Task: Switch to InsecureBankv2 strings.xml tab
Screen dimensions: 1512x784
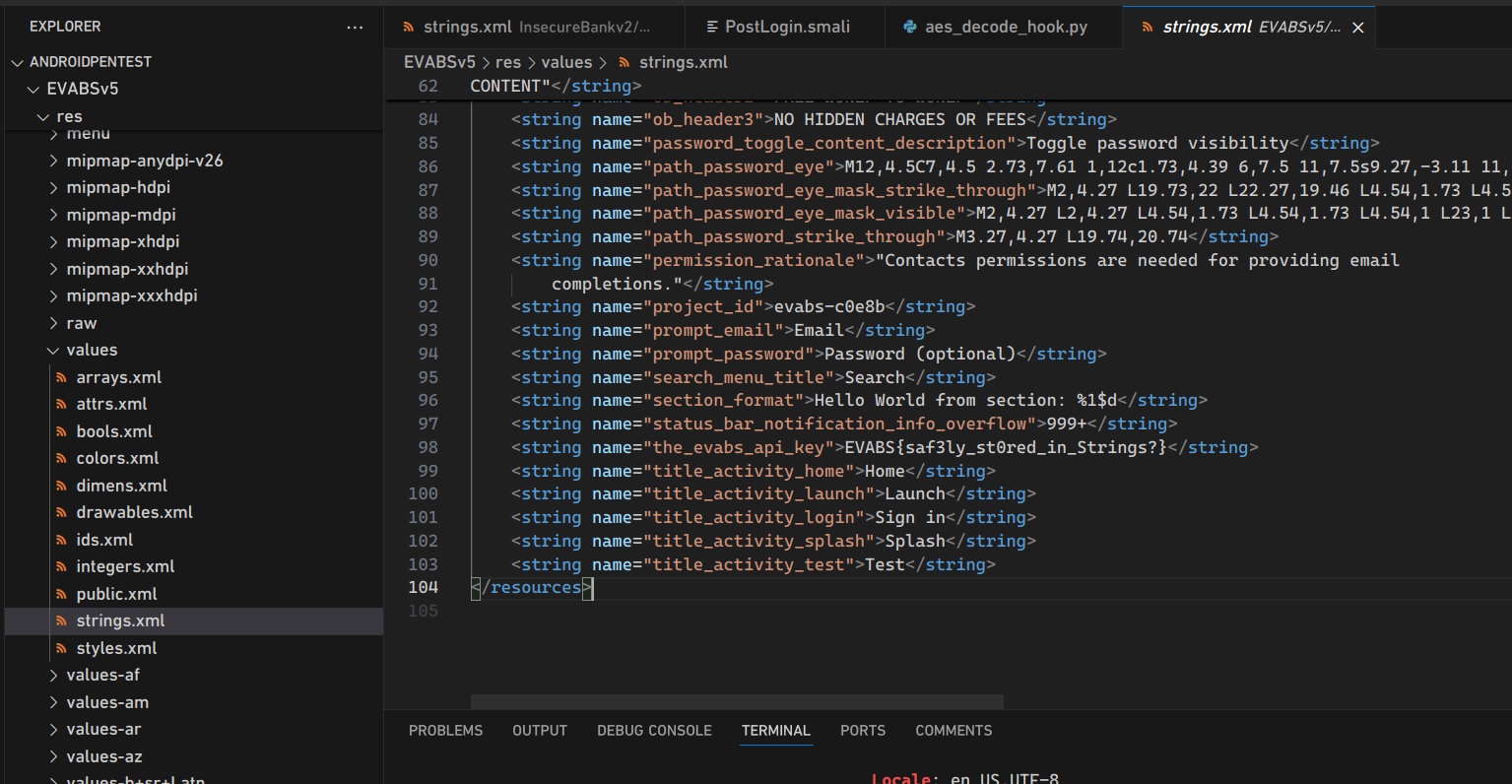Action: 536,28
